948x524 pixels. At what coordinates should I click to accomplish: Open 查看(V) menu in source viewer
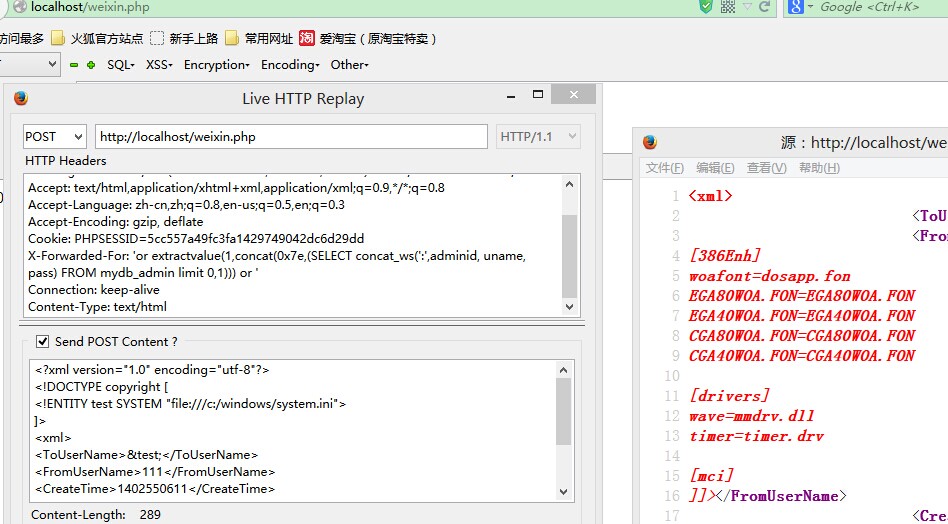tap(767, 168)
